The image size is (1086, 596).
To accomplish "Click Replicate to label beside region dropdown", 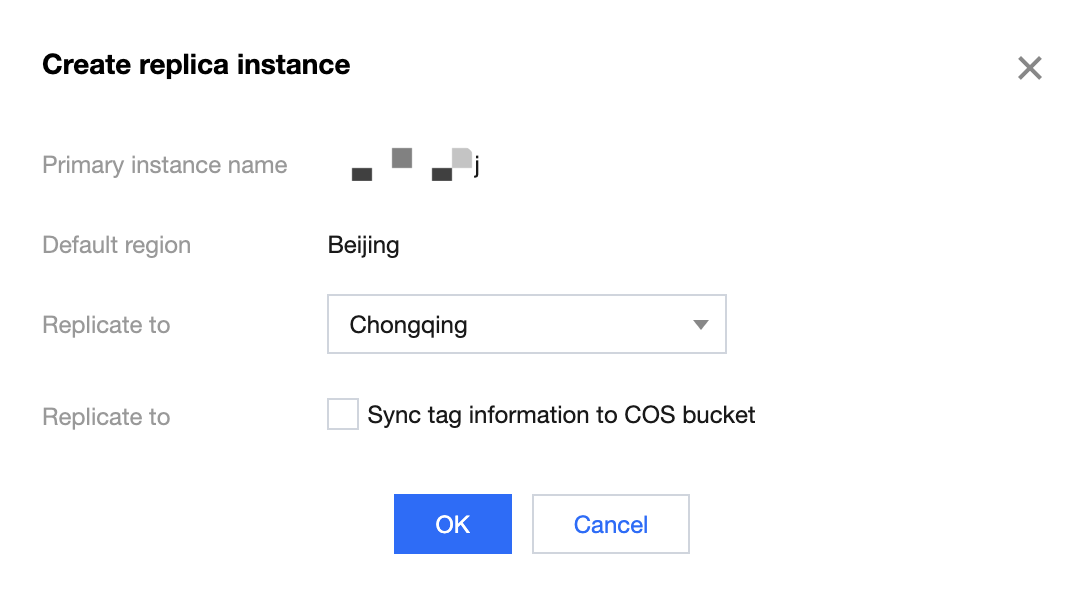I will click(x=106, y=326).
